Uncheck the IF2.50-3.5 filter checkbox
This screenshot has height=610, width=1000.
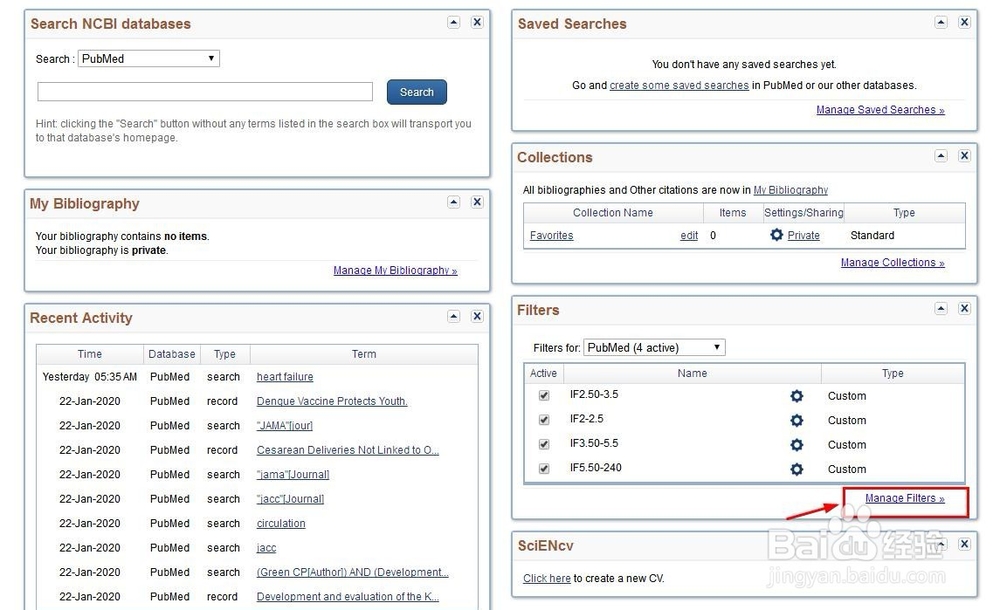click(544, 396)
